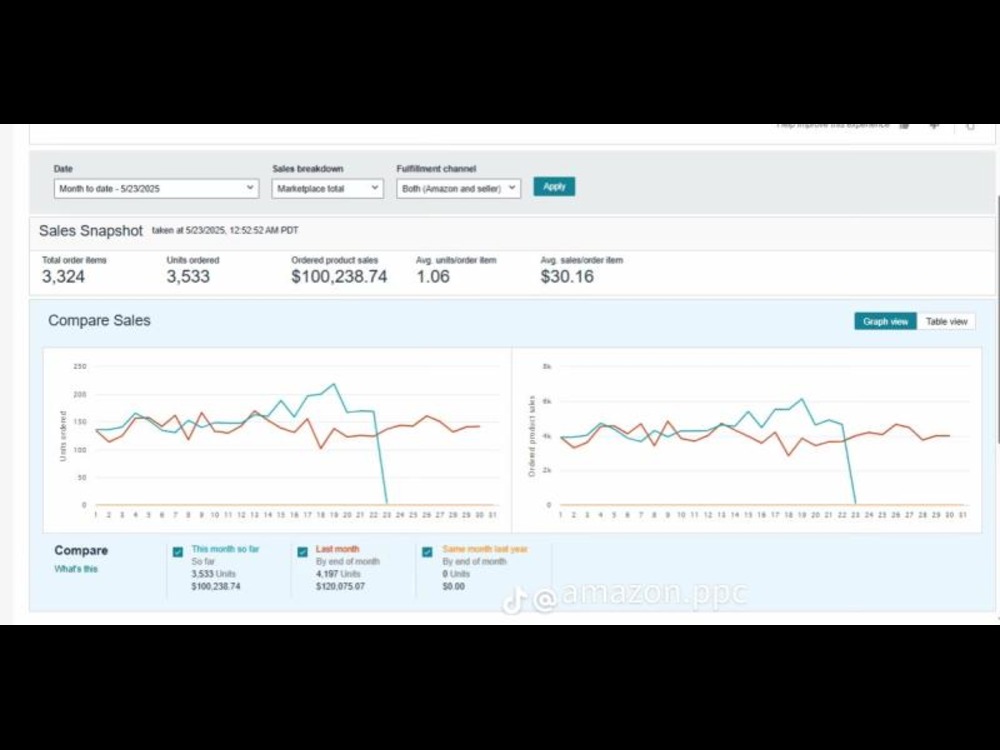The width and height of the screenshot is (1000, 750).
Task: Click the teal line's highest peak in sales chart
Action: (802, 399)
